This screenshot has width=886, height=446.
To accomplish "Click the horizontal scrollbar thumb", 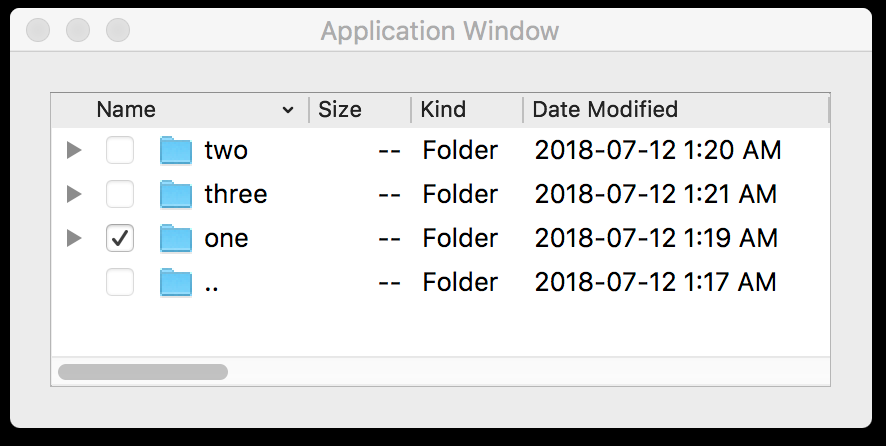I will [143, 372].
